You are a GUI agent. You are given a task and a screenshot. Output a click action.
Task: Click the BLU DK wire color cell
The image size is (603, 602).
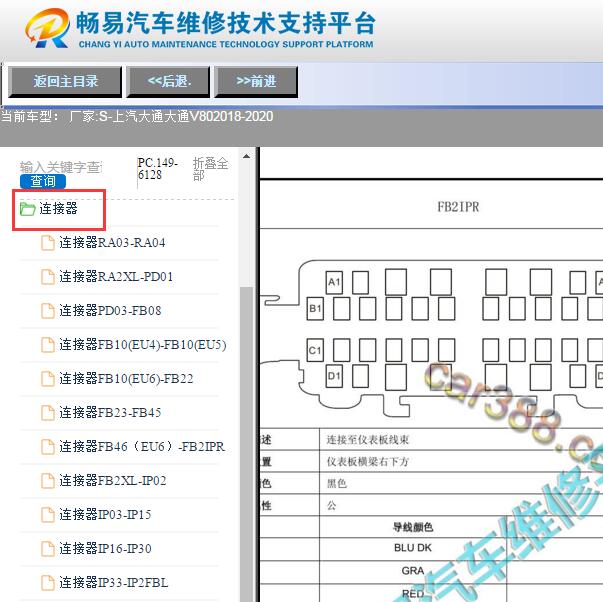pyautogui.click(x=413, y=548)
